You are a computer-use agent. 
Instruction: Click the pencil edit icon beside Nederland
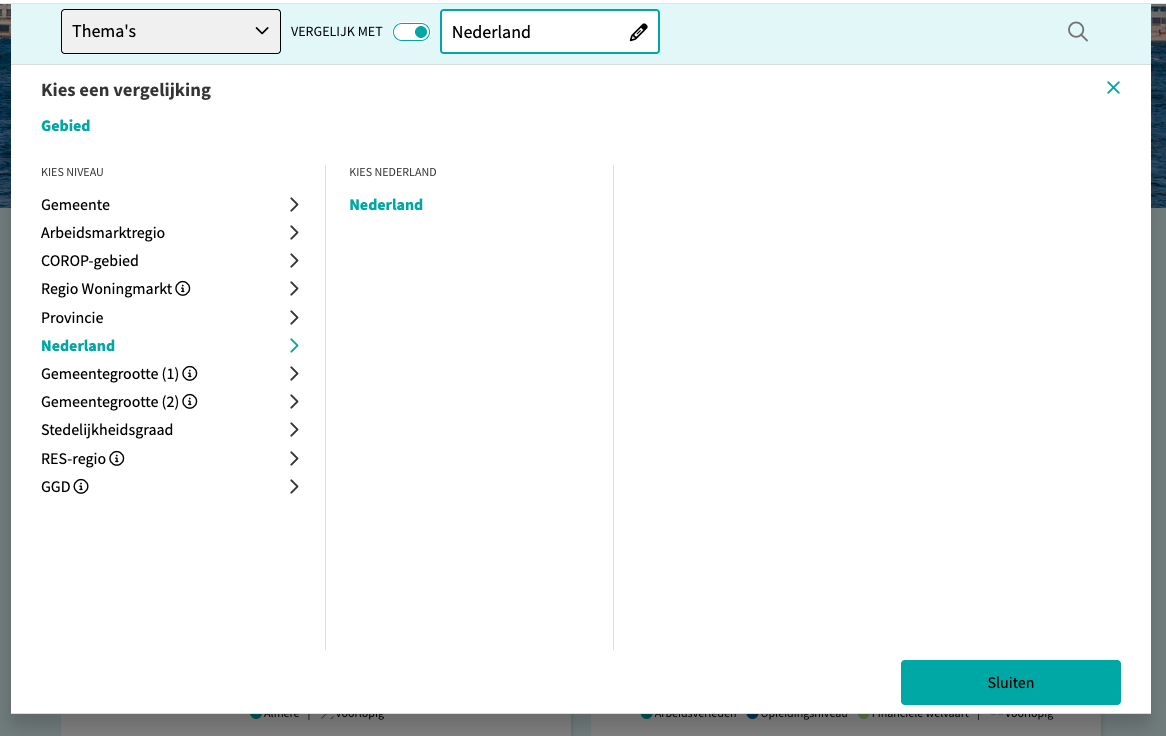638,32
